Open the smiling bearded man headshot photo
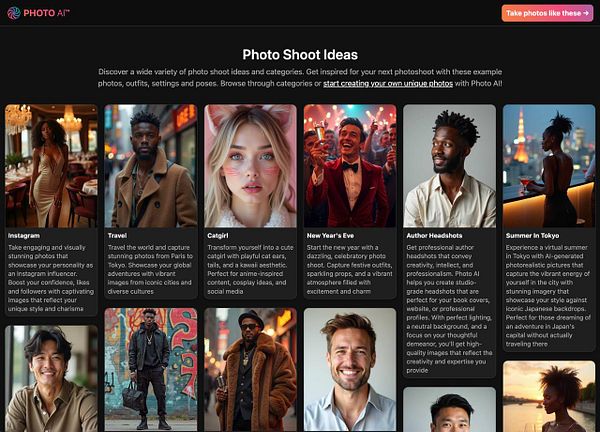 (350, 370)
